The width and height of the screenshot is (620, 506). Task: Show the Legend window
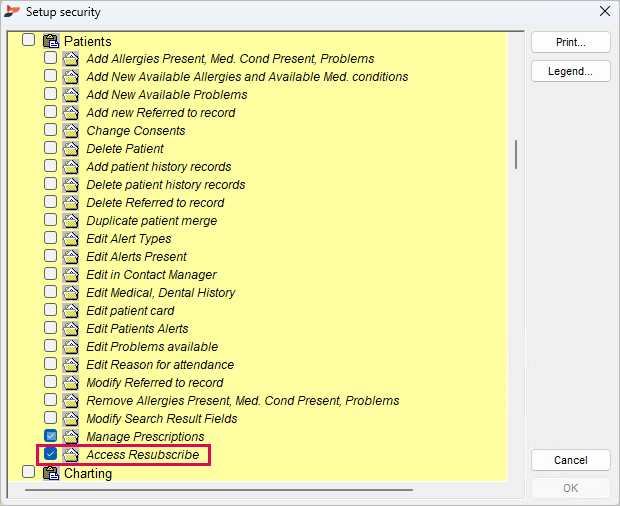point(571,71)
